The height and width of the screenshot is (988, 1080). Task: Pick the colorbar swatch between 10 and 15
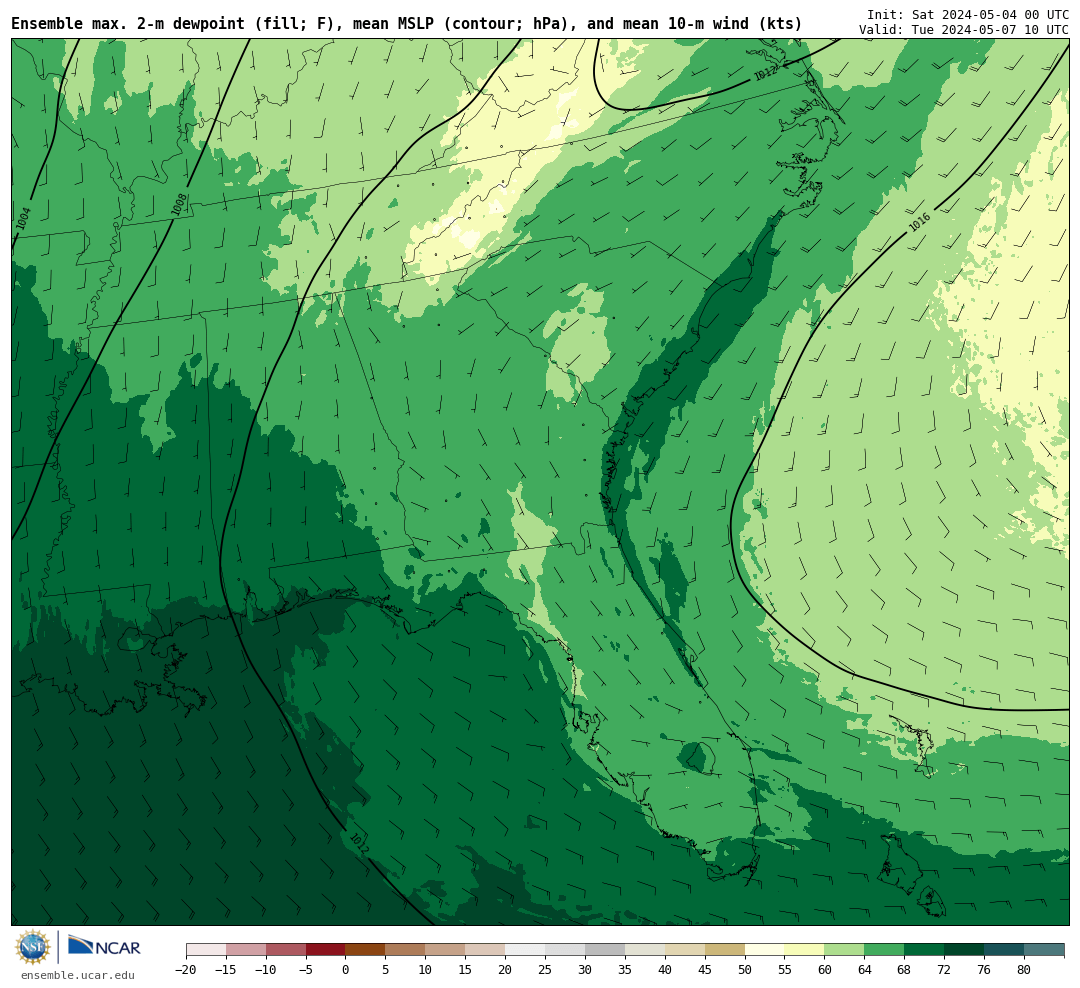(446, 950)
